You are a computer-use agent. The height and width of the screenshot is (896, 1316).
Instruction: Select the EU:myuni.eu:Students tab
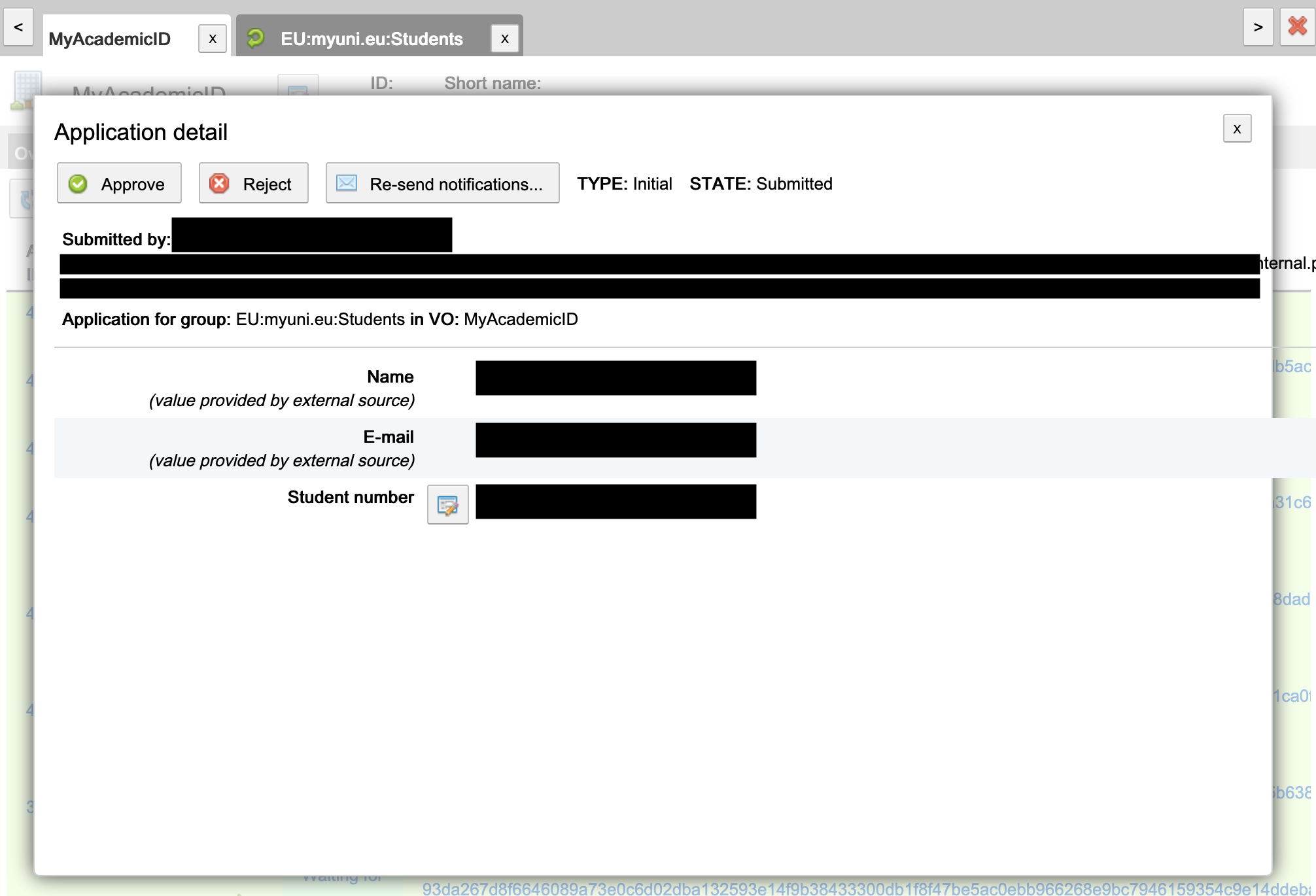click(372, 39)
